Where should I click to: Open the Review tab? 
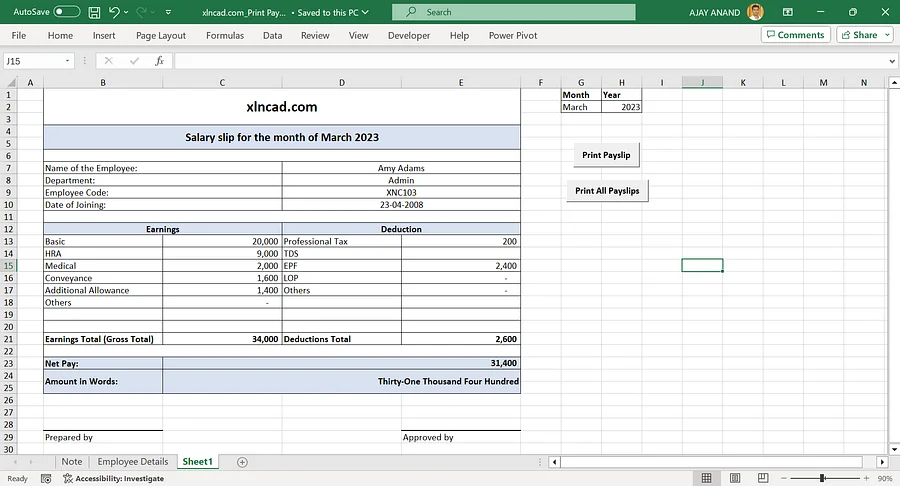click(315, 36)
